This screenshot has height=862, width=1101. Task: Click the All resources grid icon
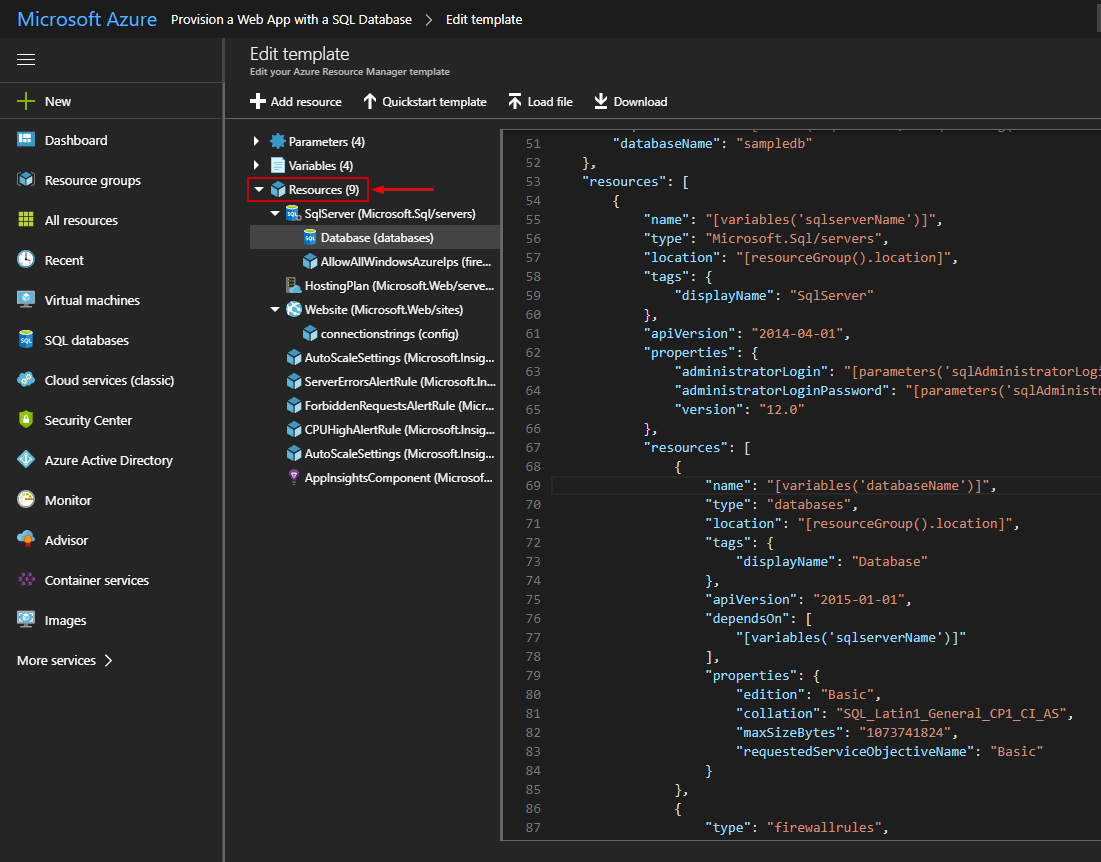[26, 220]
